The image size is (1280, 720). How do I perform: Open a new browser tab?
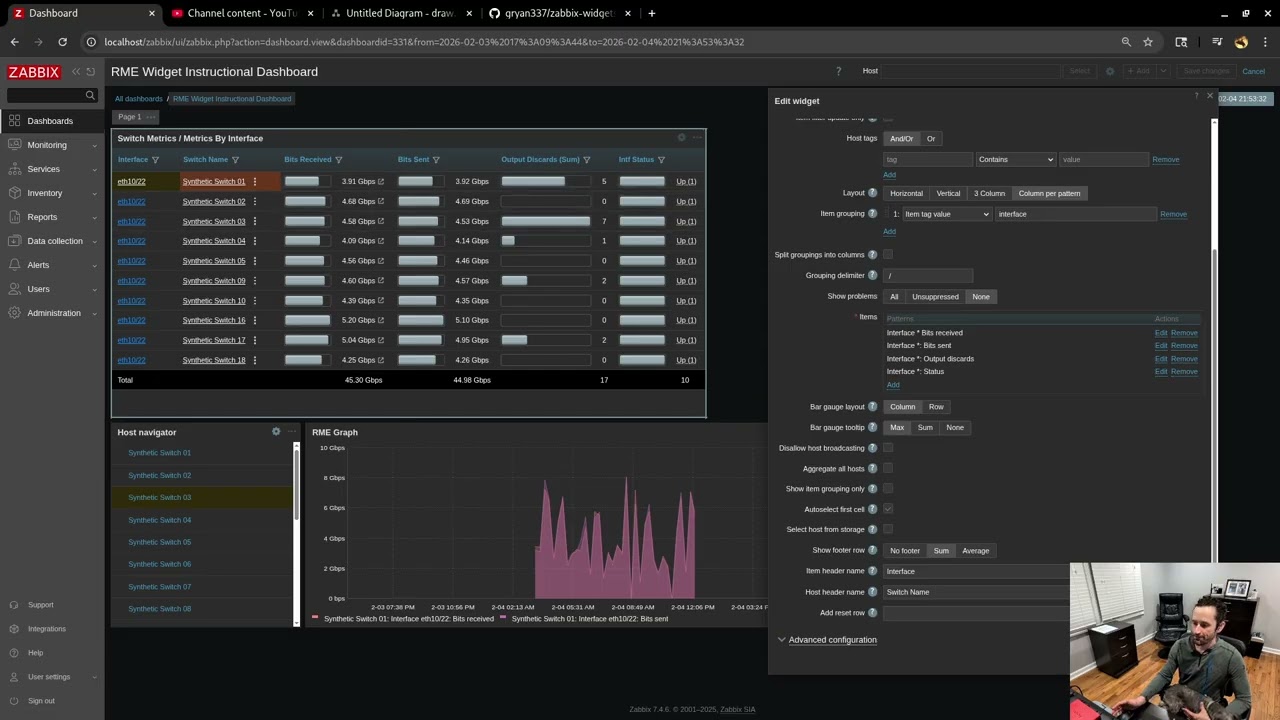coord(651,13)
